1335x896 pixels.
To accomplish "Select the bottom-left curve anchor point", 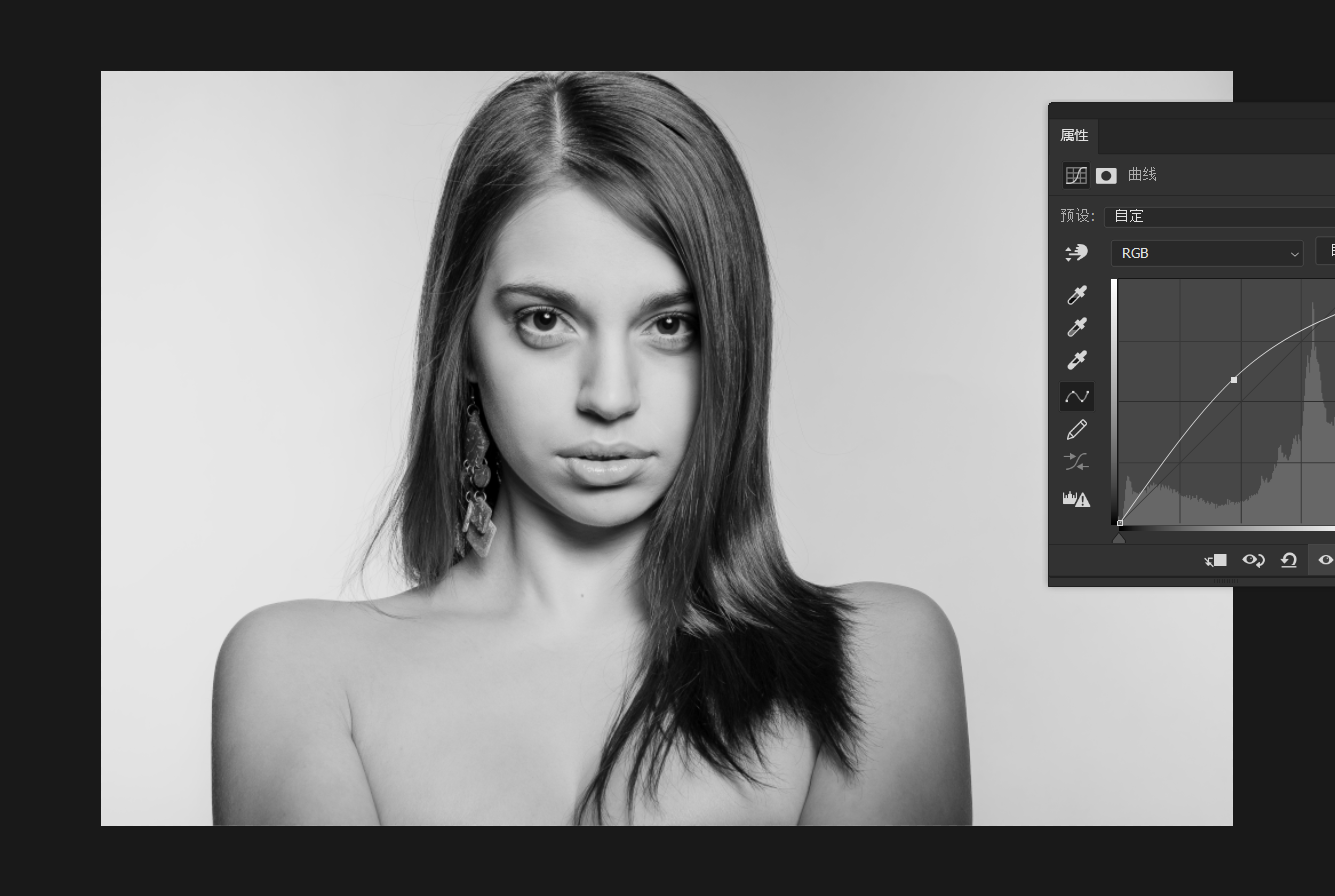I will tap(1120, 523).
